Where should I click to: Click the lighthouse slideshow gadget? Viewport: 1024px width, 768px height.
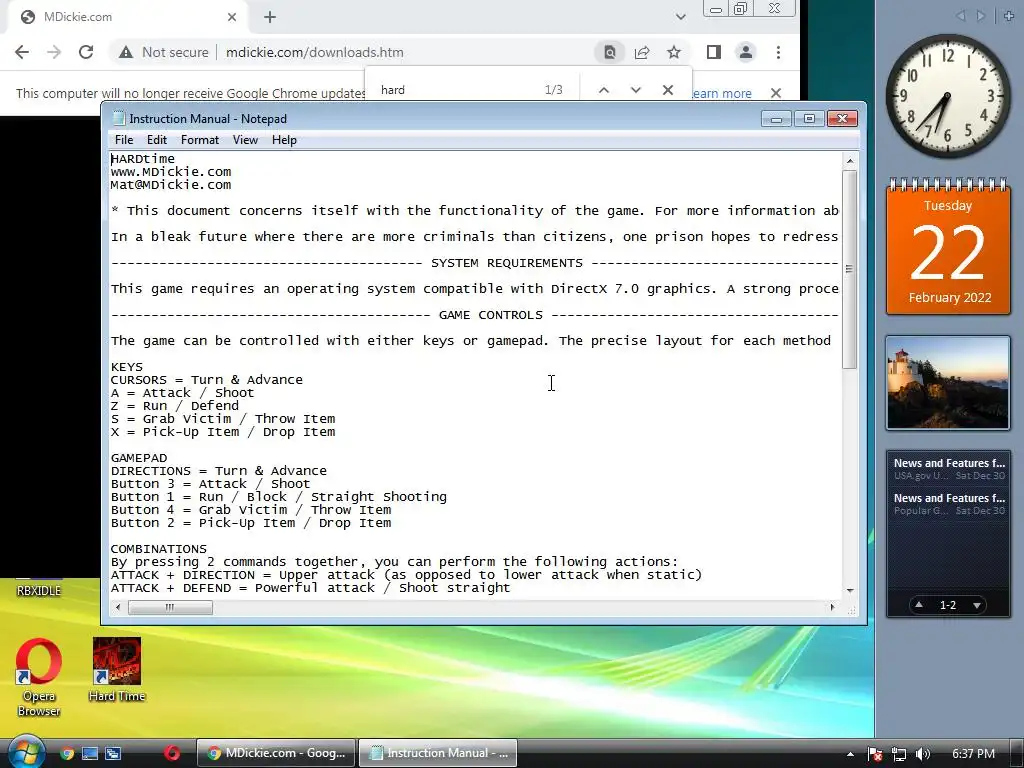coord(948,383)
